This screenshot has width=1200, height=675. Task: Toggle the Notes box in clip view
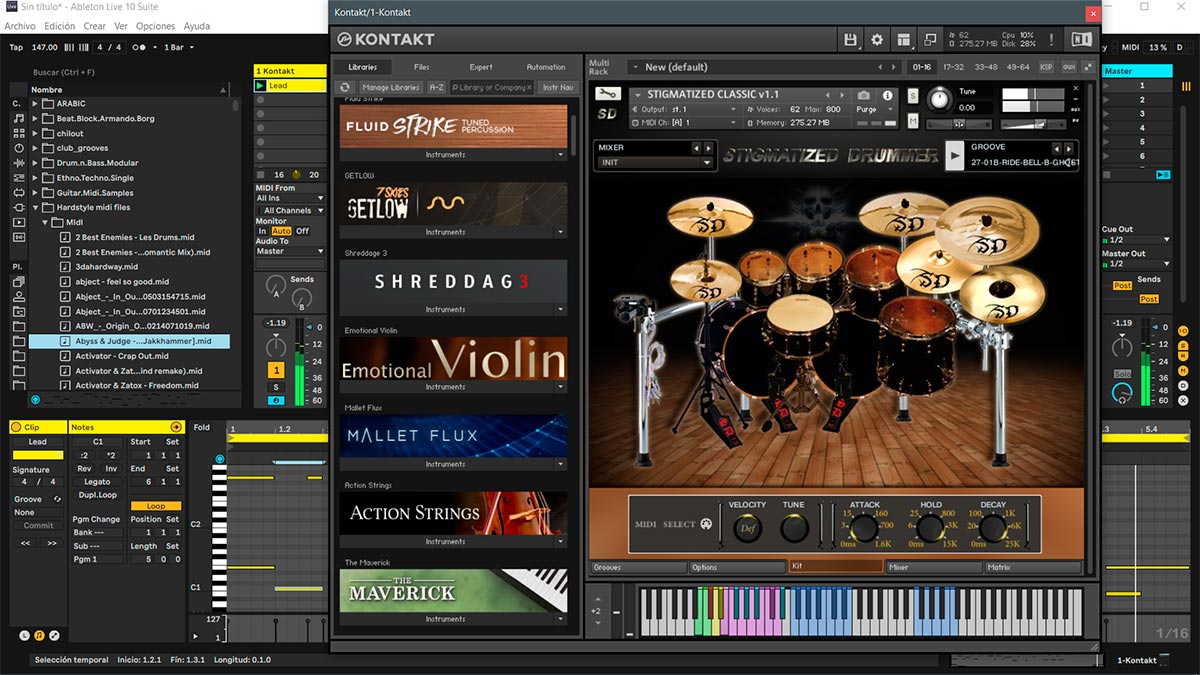point(39,635)
